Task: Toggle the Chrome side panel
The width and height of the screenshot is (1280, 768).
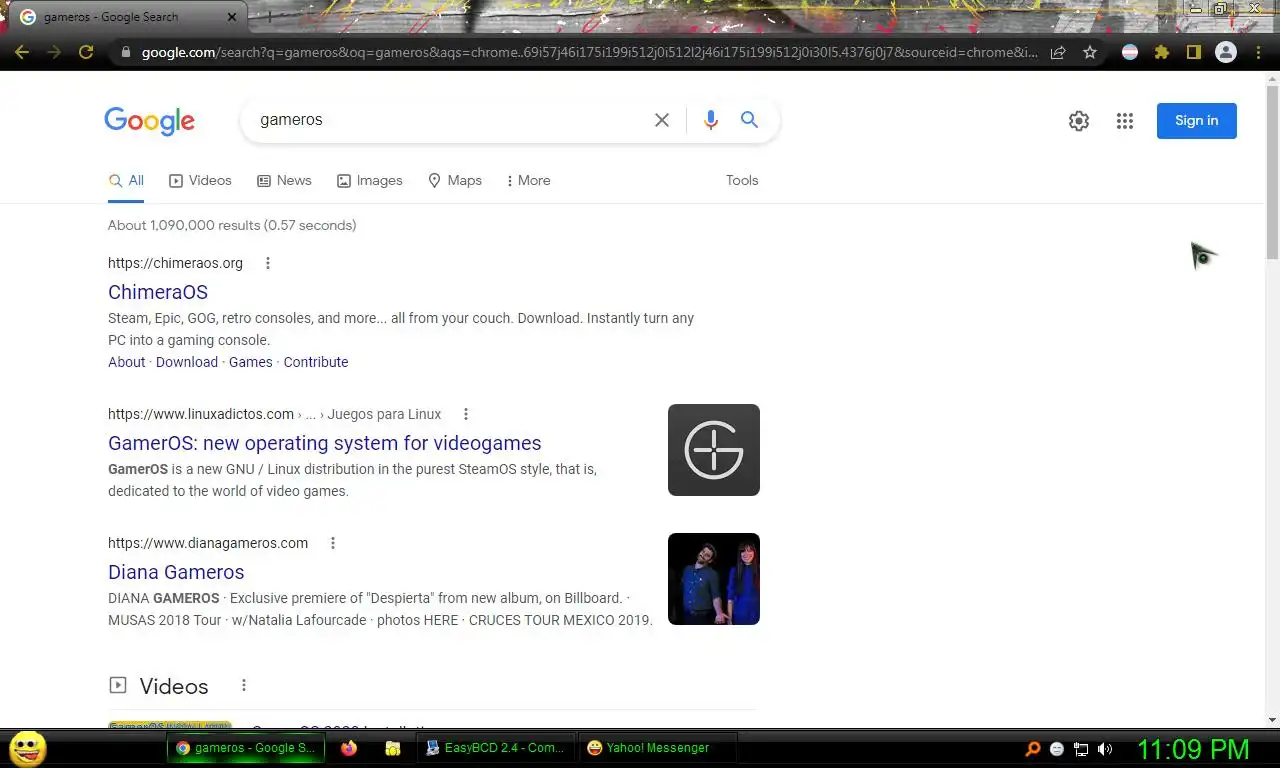Action: (1193, 52)
